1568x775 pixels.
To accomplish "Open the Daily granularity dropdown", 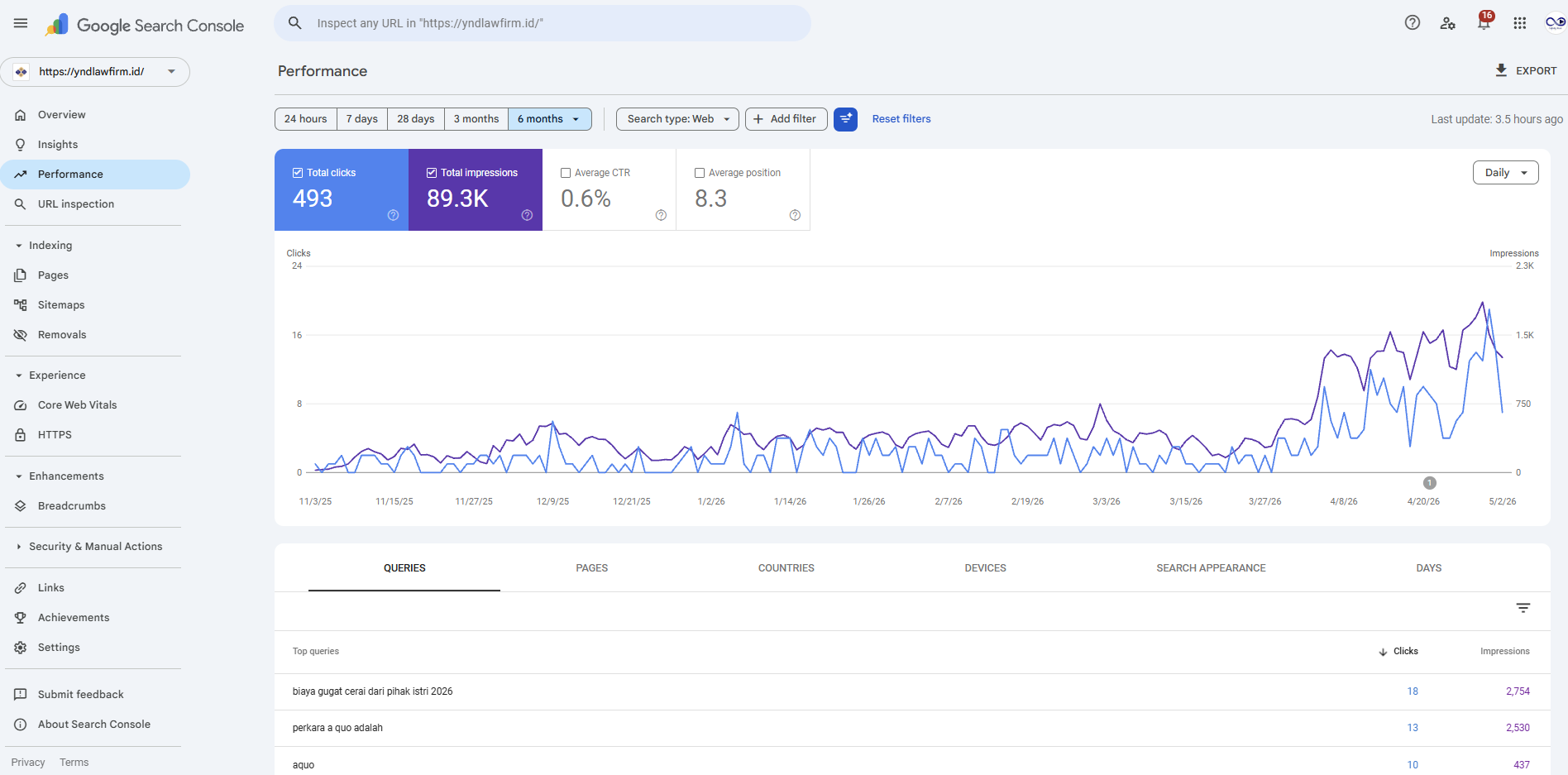I will pyautogui.click(x=1506, y=173).
